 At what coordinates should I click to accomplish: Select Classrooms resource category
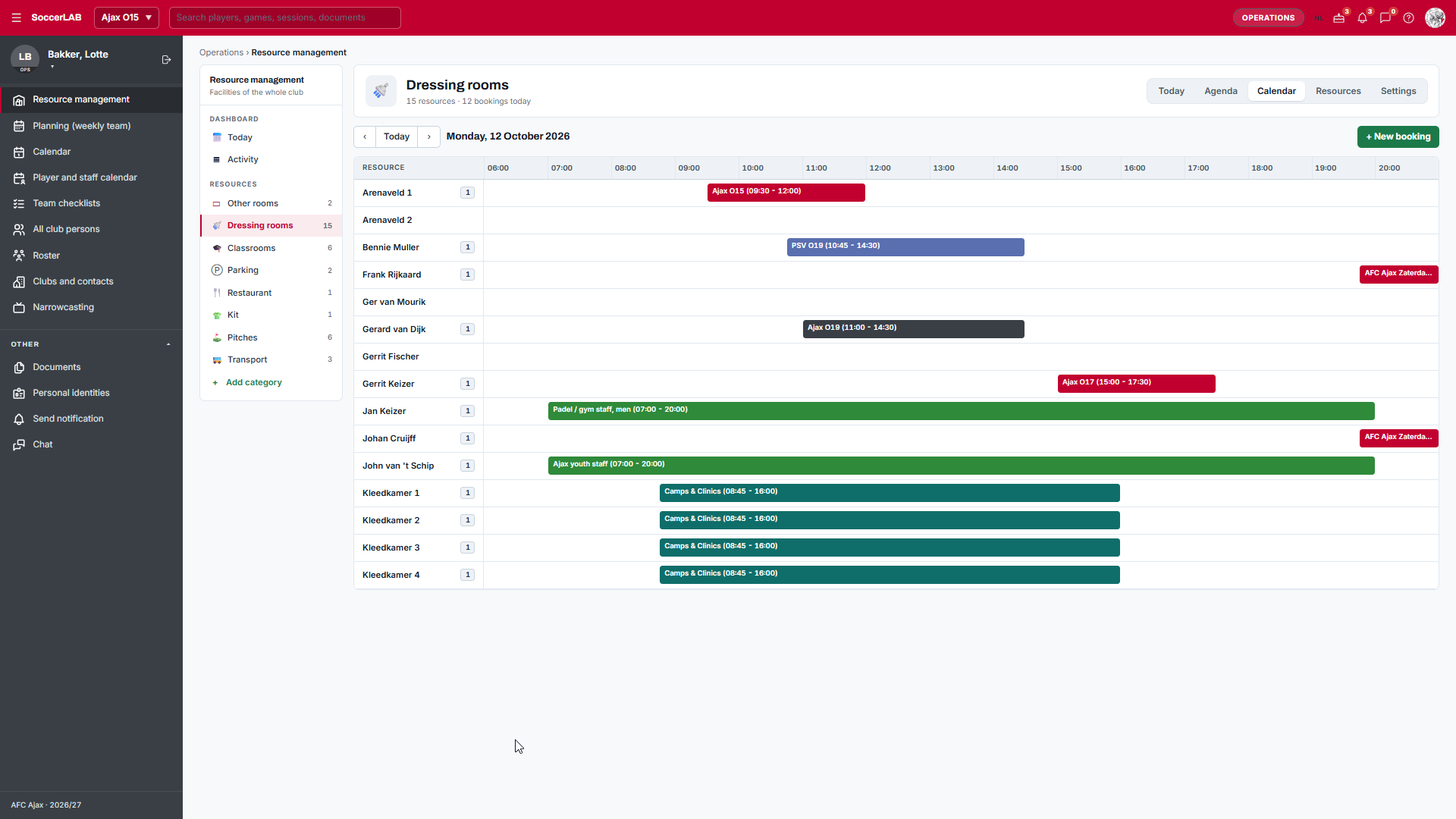271,248
